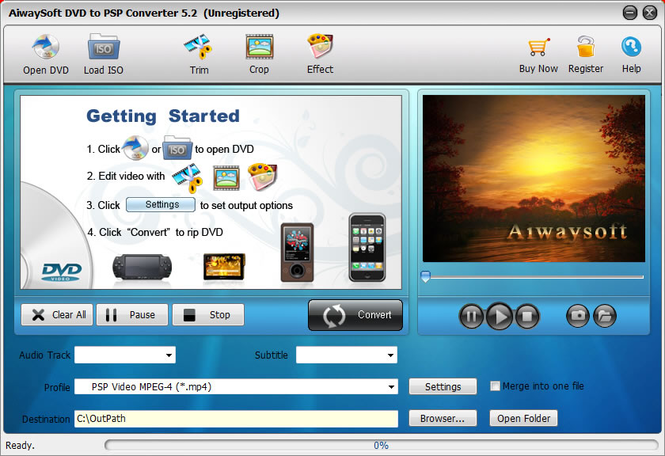Click the ISO folder icon in Getting Started
665x456 pixels.
(x=177, y=148)
